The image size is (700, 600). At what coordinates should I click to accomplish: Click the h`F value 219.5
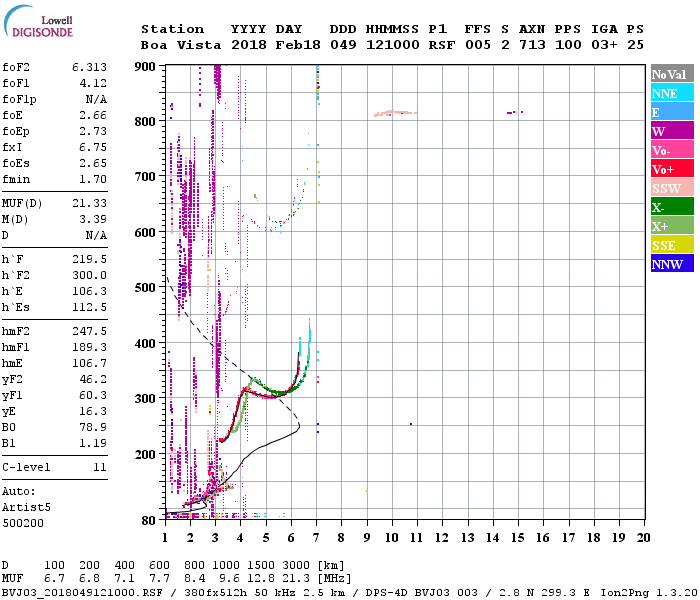point(89,259)
